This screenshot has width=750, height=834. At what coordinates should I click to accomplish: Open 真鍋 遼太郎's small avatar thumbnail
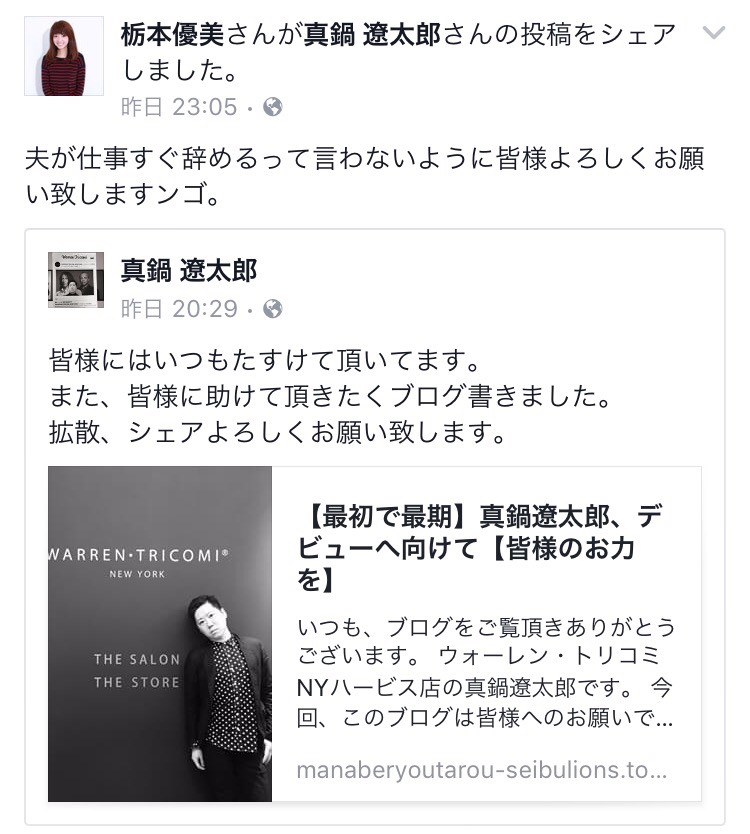[x=76, y=280]
